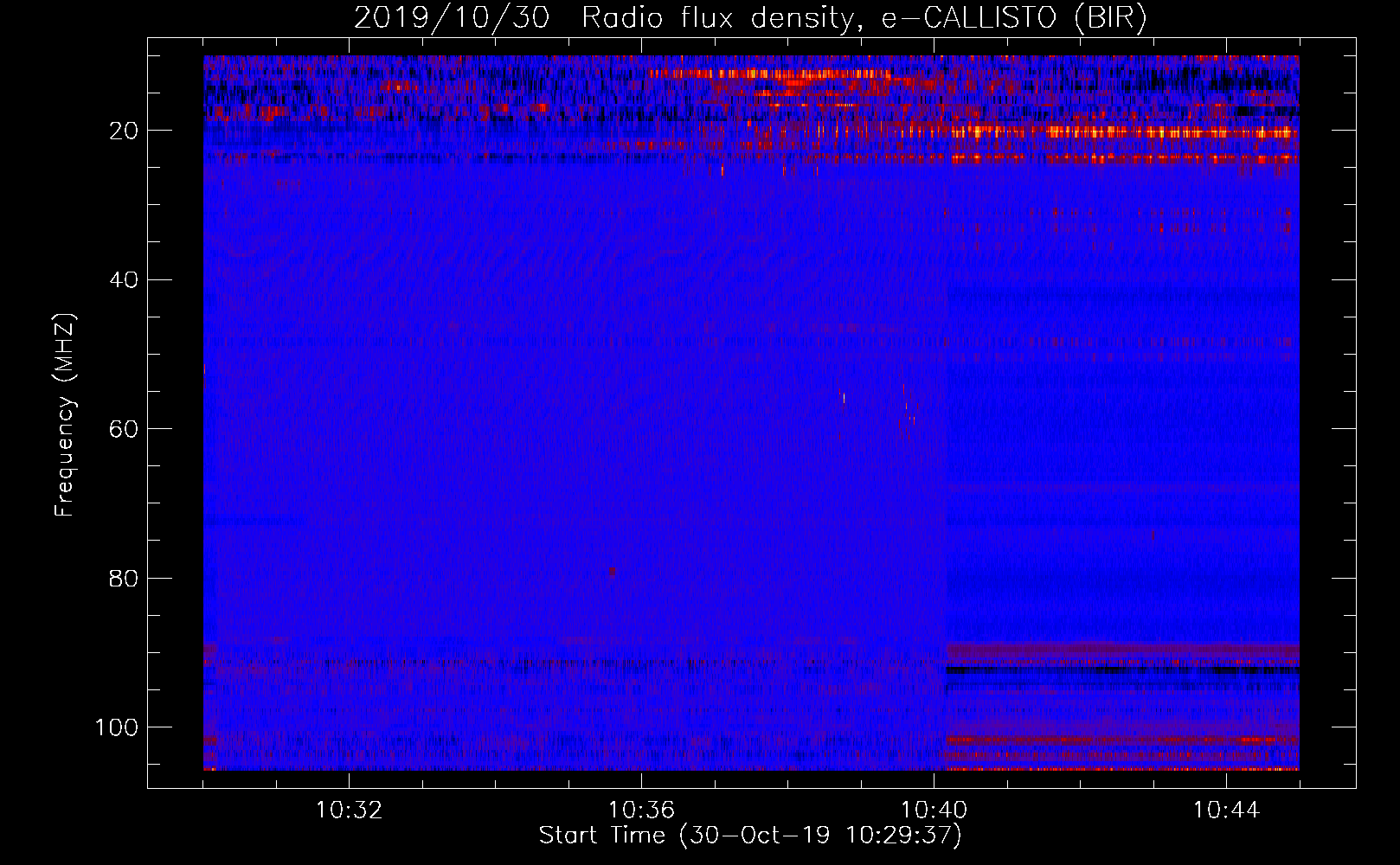Image resolution: width=1400 pixels, height=865 pixels.
Task: Click the 10:32 time tick label
Action: click(349, 811)
